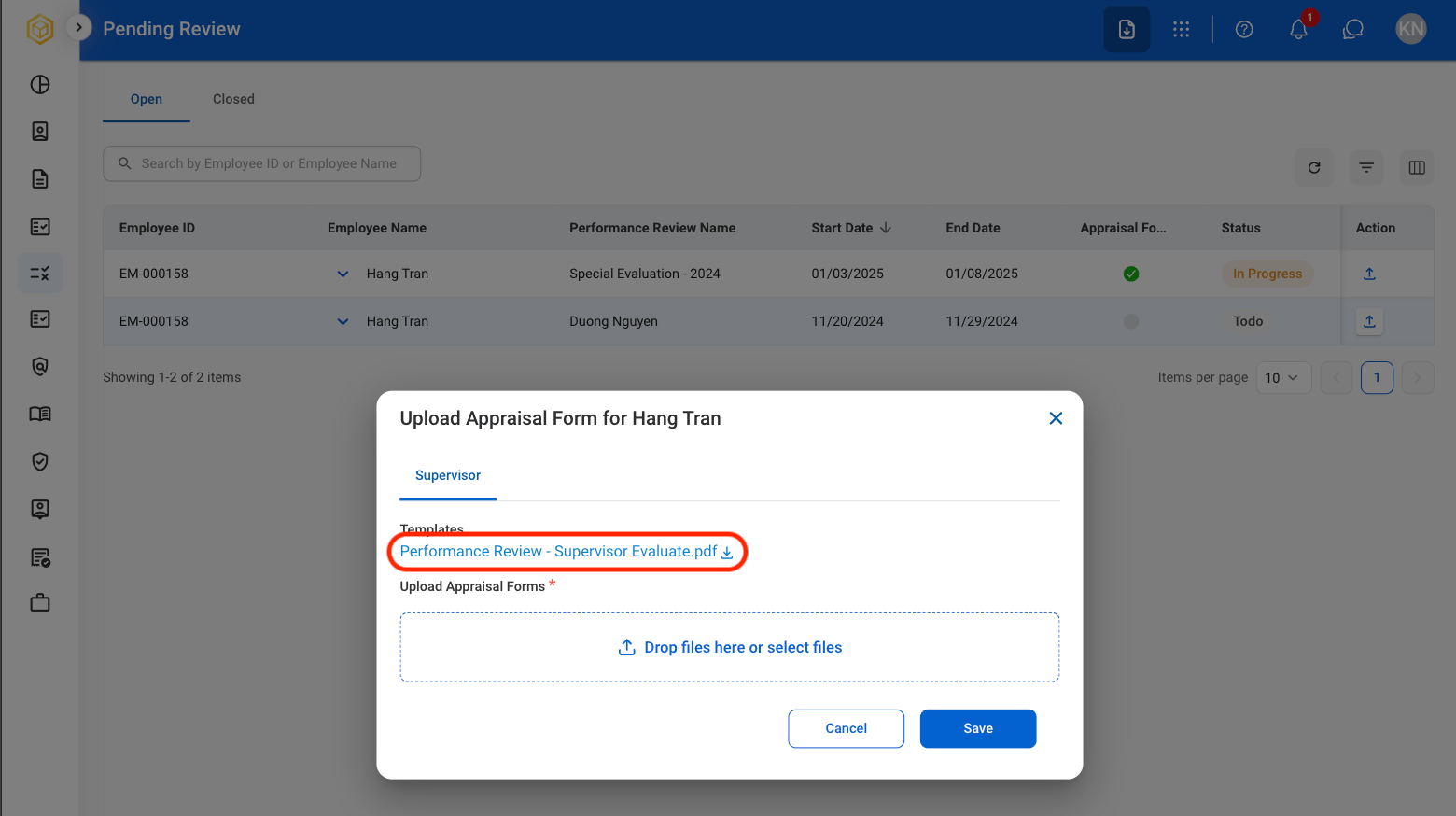1456x816 pixels.
Task: Open the pie chart dashboard sidebar icon
Action: click(40, 85)
